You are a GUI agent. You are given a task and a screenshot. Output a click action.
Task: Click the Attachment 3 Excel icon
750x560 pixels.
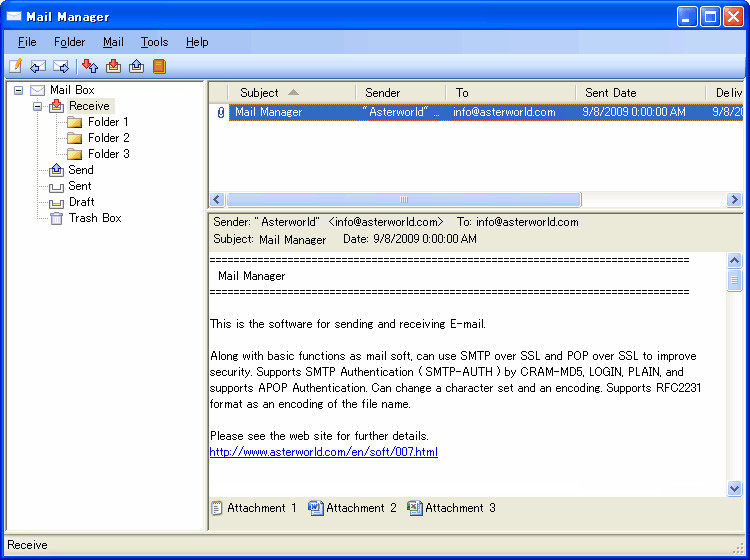[415, 508]
